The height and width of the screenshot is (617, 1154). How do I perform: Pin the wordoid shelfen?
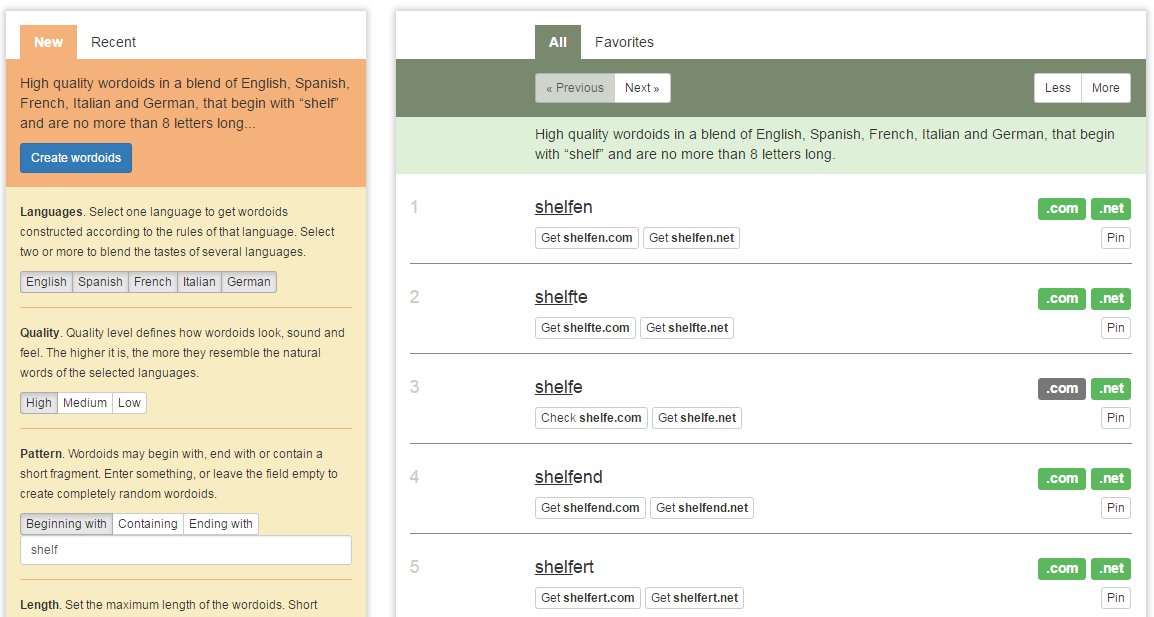[x=1115, y=237]
